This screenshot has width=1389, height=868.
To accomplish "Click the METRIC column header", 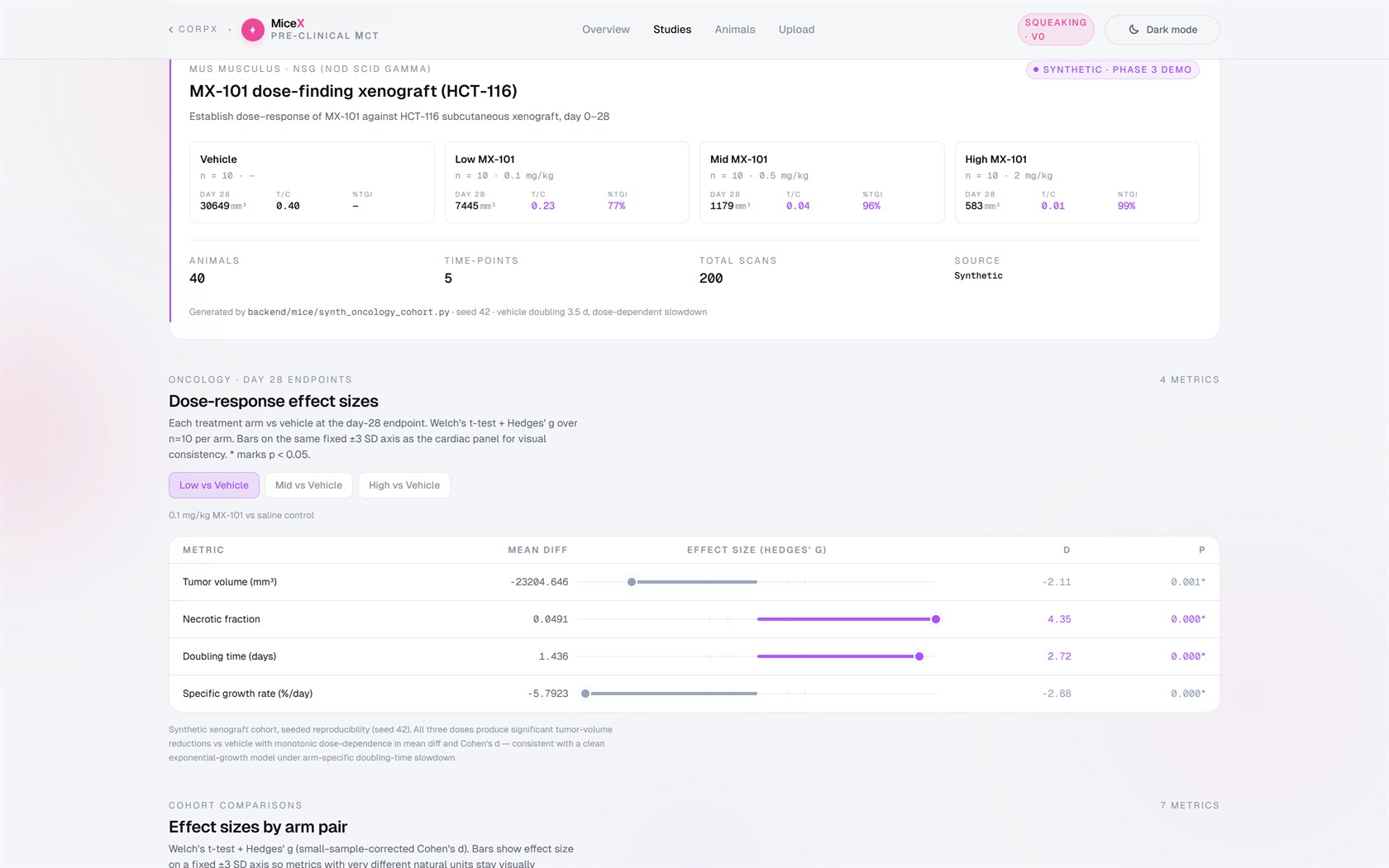I will pyautogui.click(x=203, y=550).
